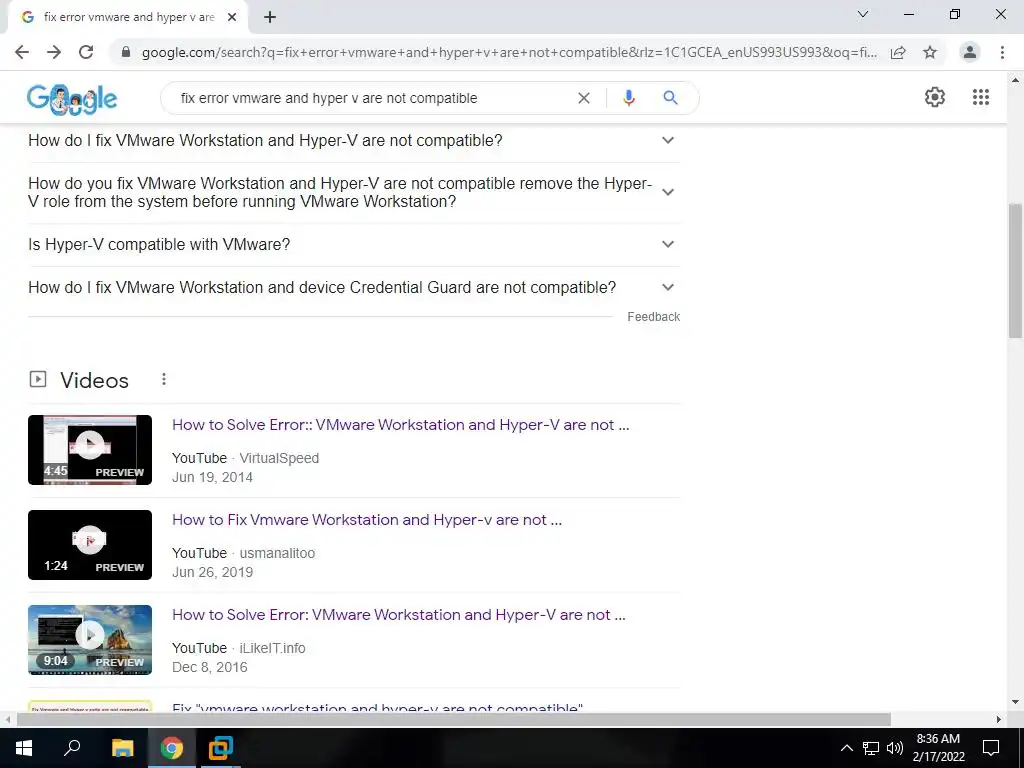Open network status tray icon
The width and height of the screenshot is (1024, 768).
[871, 748]
